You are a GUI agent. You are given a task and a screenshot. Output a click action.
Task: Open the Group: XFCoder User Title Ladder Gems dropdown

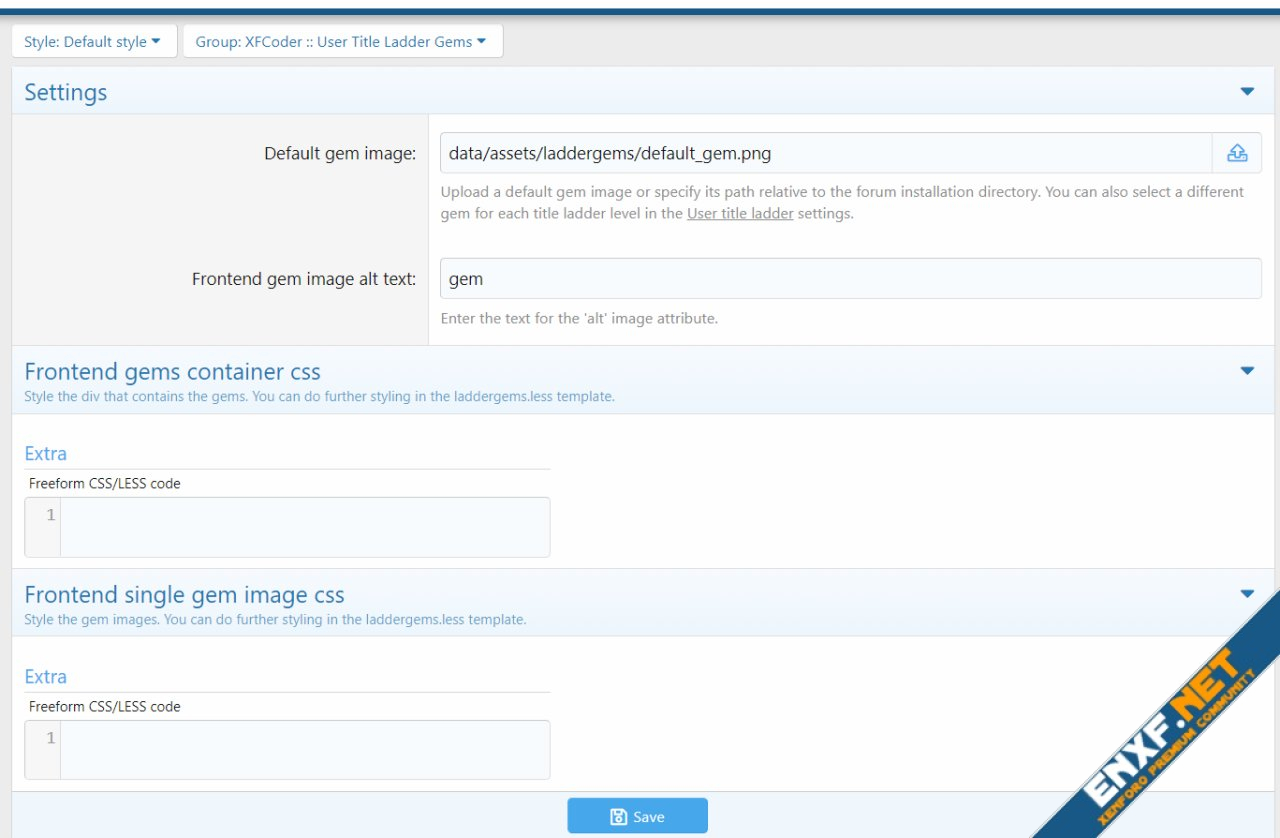pyautogui.click(x=342, y=42)
